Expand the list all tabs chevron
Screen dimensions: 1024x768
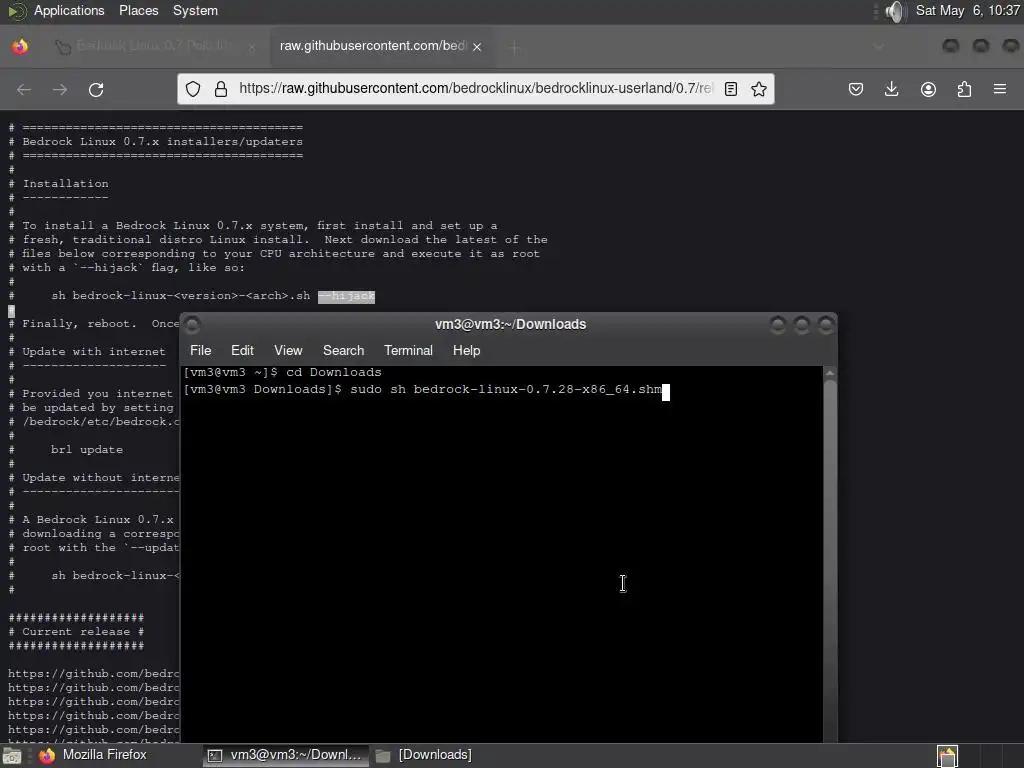click(x=878, y=46)
